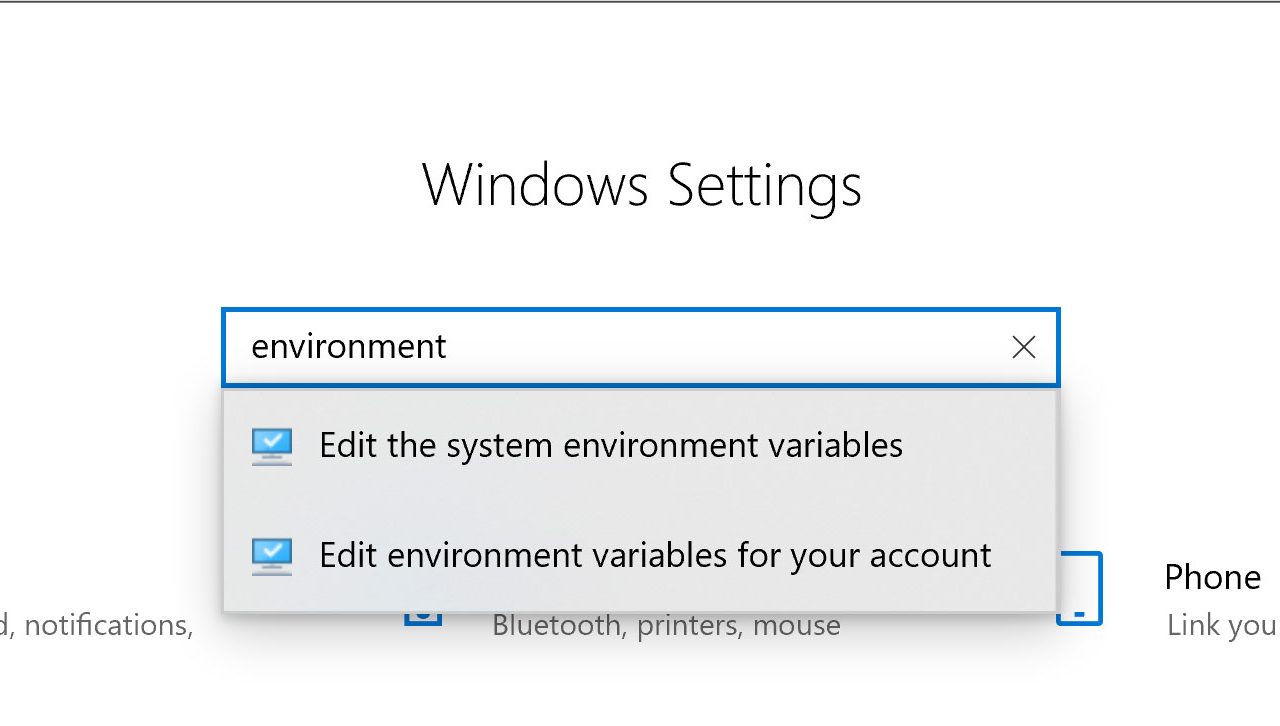Screen dimensions: 1280x726
Task: Click the monitor icon beside system environment variables
Action: coord(271,446)
